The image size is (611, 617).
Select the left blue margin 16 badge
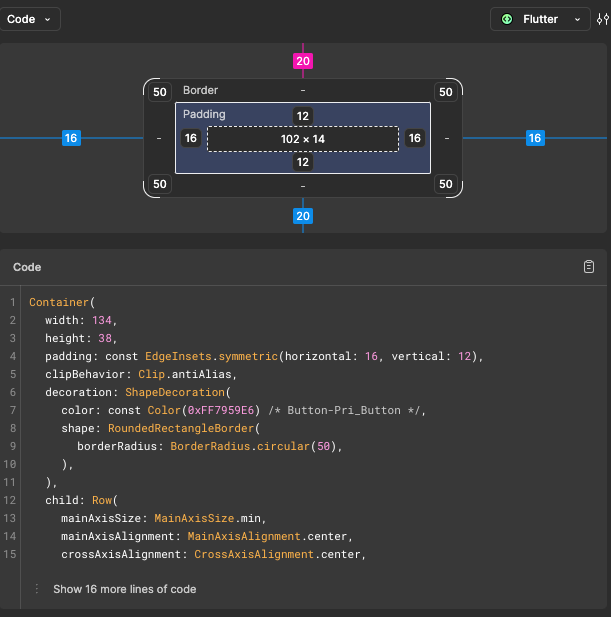click(71, 138)
